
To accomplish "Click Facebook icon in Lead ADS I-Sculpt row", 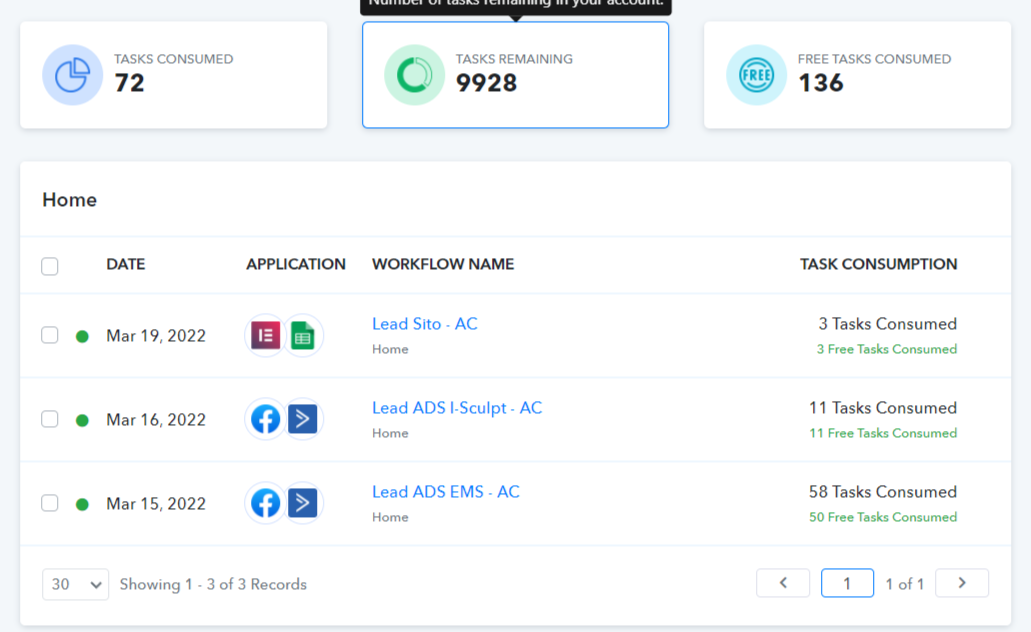I will pyautogui.click(x=266, y=420).
